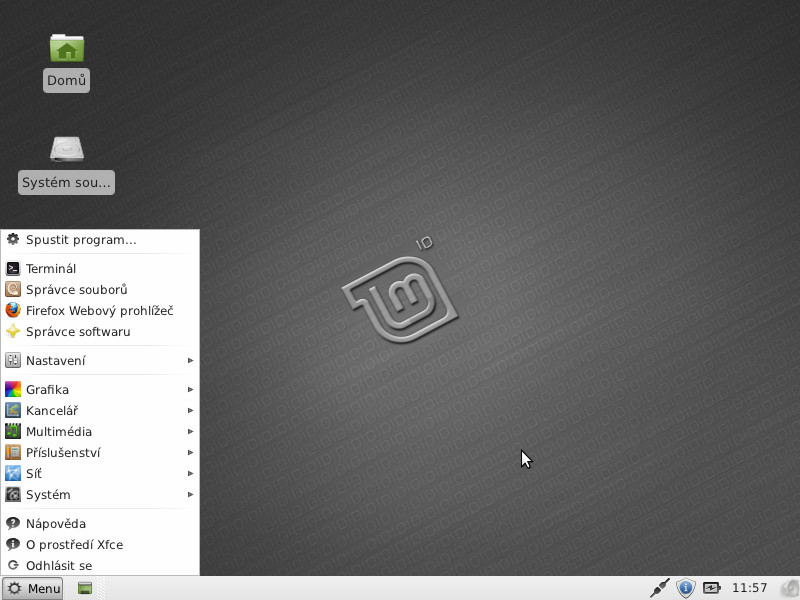Click the 11:57 panel clock
Screen dimensions: 800x600
[749, 588]
